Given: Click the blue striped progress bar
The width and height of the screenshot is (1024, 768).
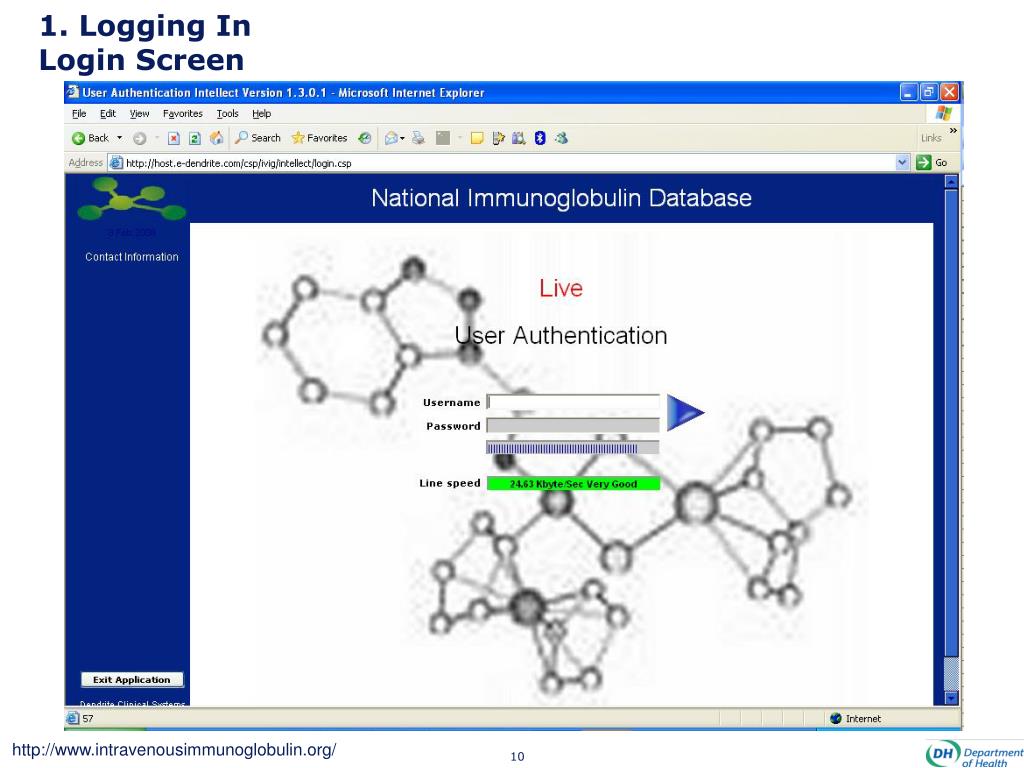Looking at the screenshot, I should point(573,447).
